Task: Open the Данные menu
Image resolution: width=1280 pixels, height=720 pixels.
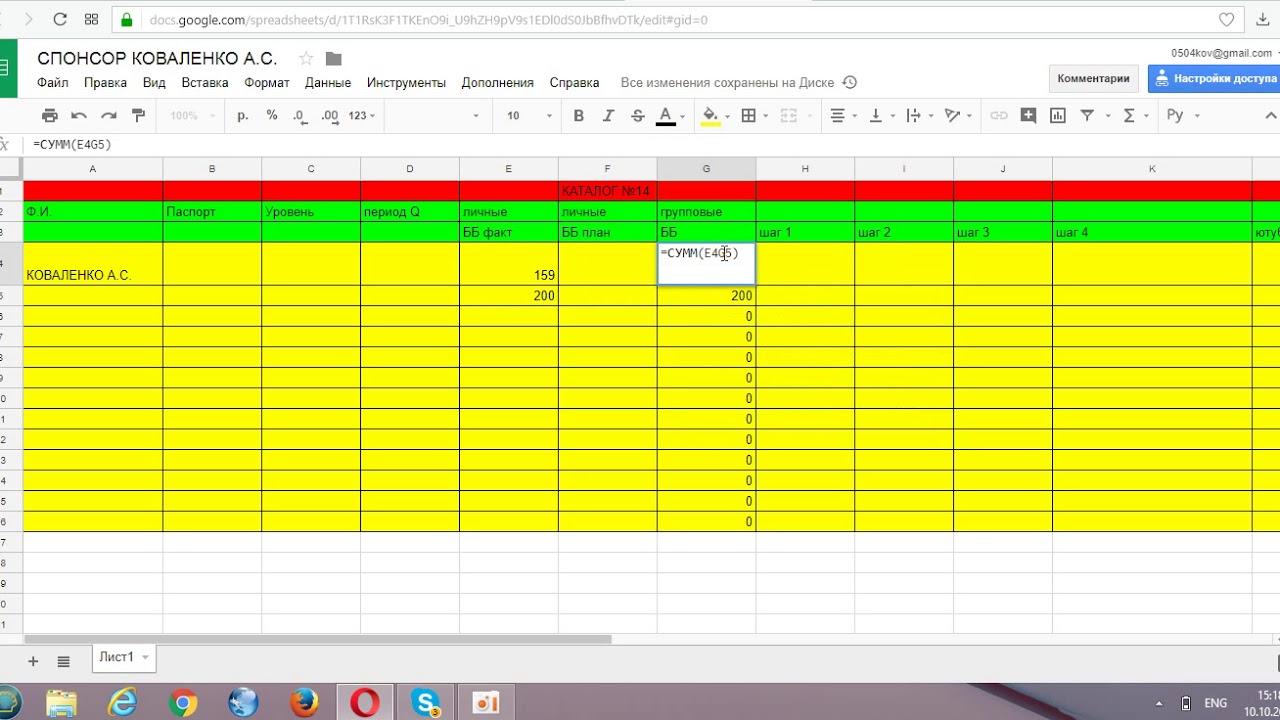Action: point(328,83)
